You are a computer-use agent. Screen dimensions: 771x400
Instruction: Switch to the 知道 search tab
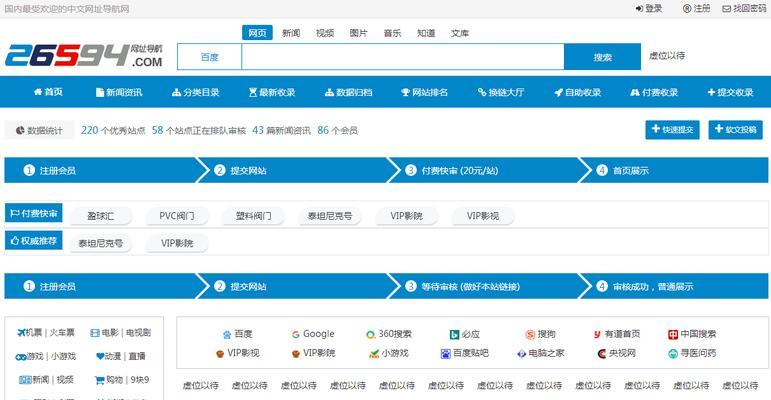(426, 33)
